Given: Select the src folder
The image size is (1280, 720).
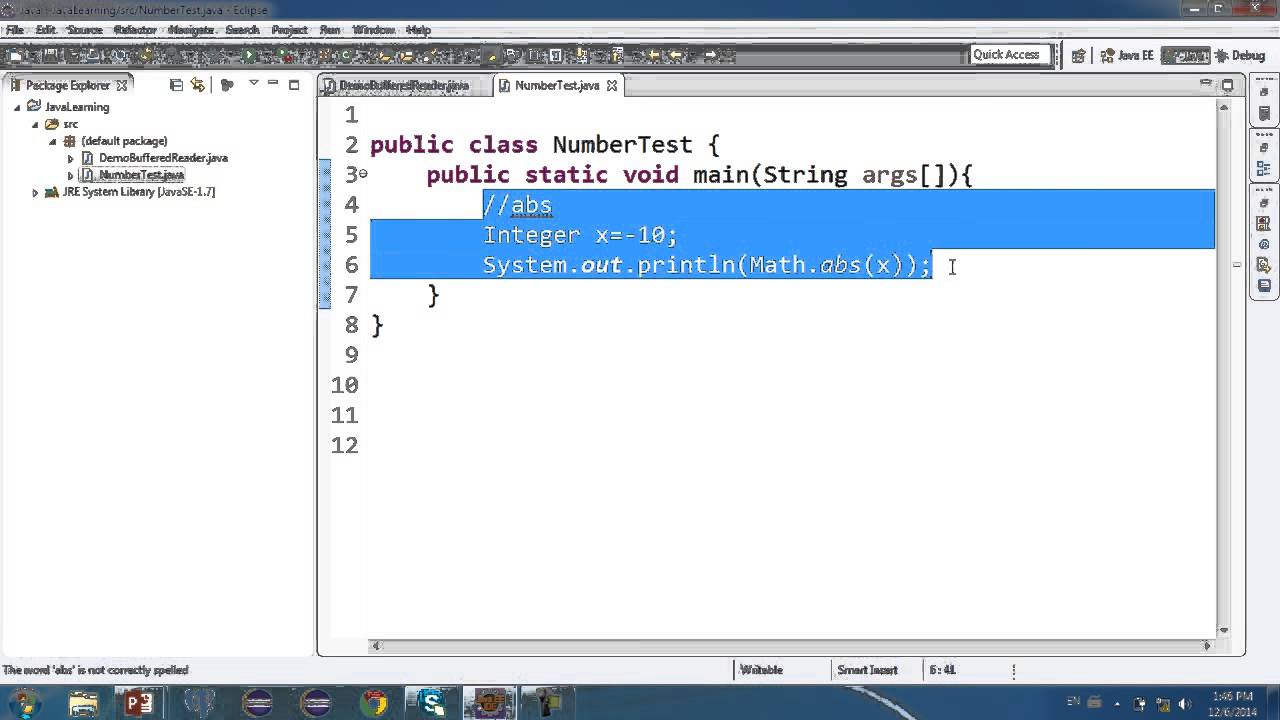Looking at the screenshot, I should (x=70, y=124).
